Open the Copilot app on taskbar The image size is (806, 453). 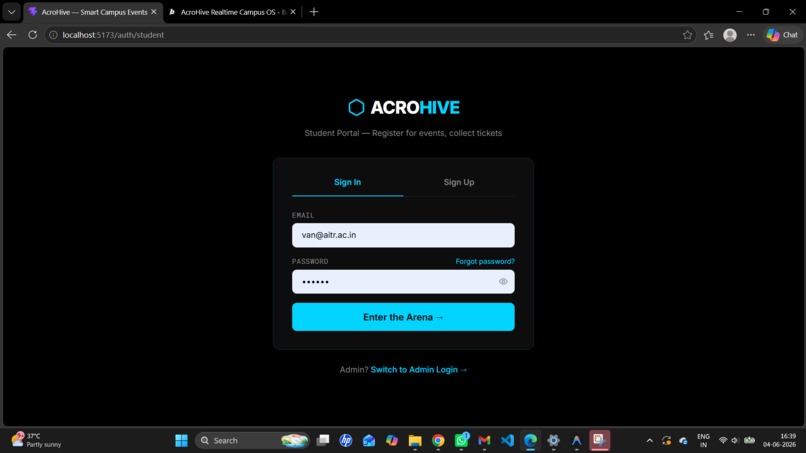(392, 441)
